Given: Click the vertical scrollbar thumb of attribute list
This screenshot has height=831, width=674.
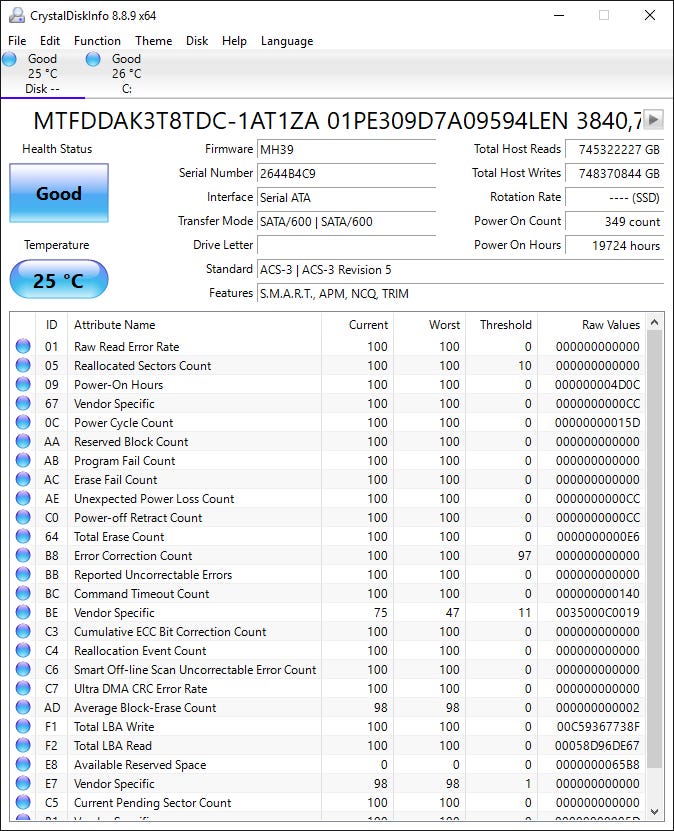Looking at the screenshot, I should pyautogui.click(x=654, y=549).
